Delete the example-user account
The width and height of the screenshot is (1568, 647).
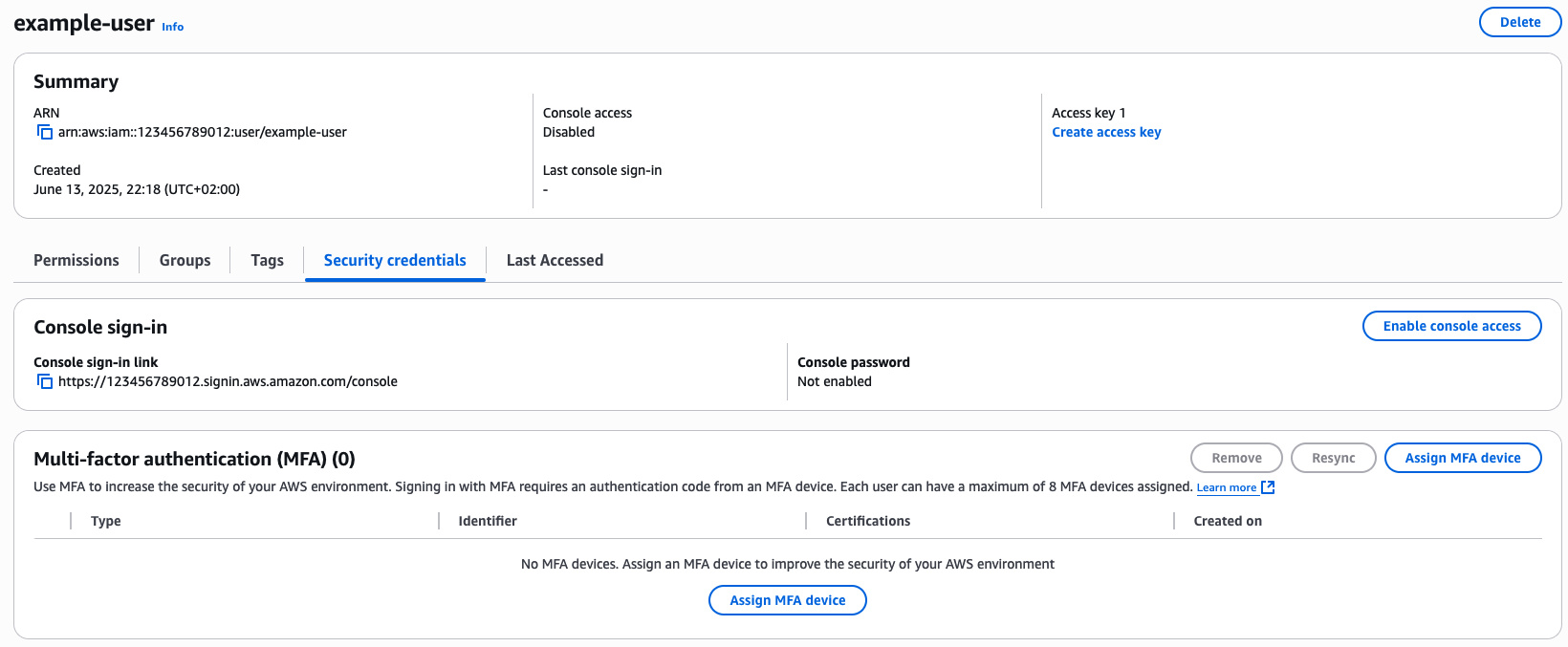(1519, 22)
